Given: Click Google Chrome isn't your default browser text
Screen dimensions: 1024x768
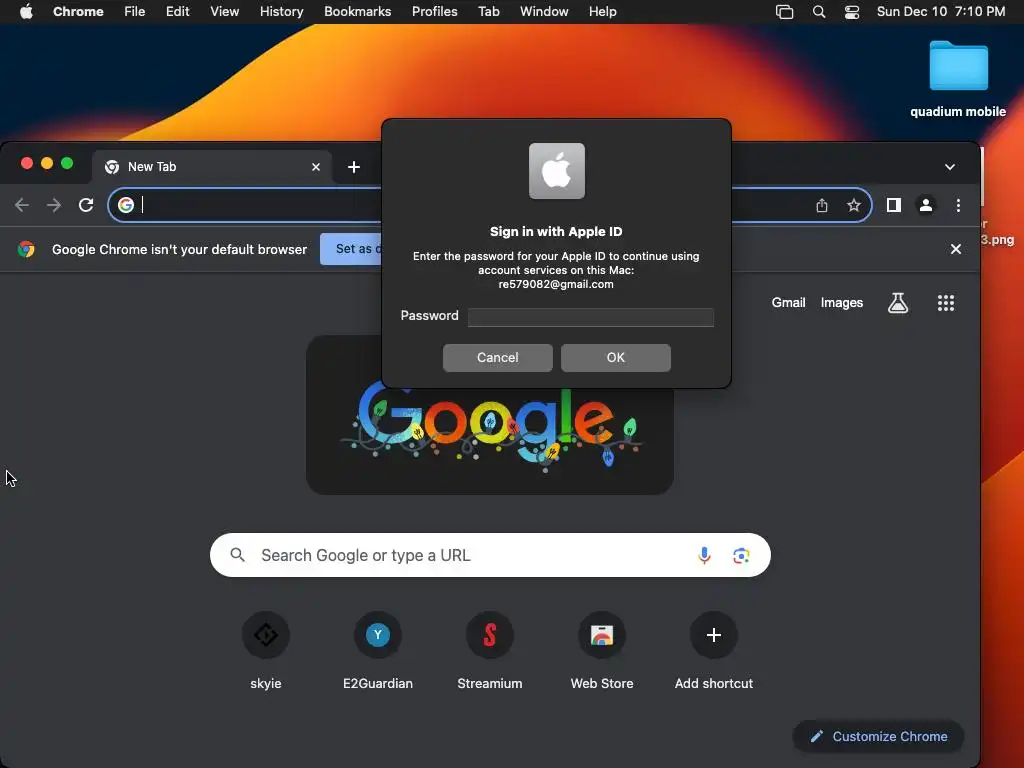Looking at the screenshot, I should (x=180, y=249).
